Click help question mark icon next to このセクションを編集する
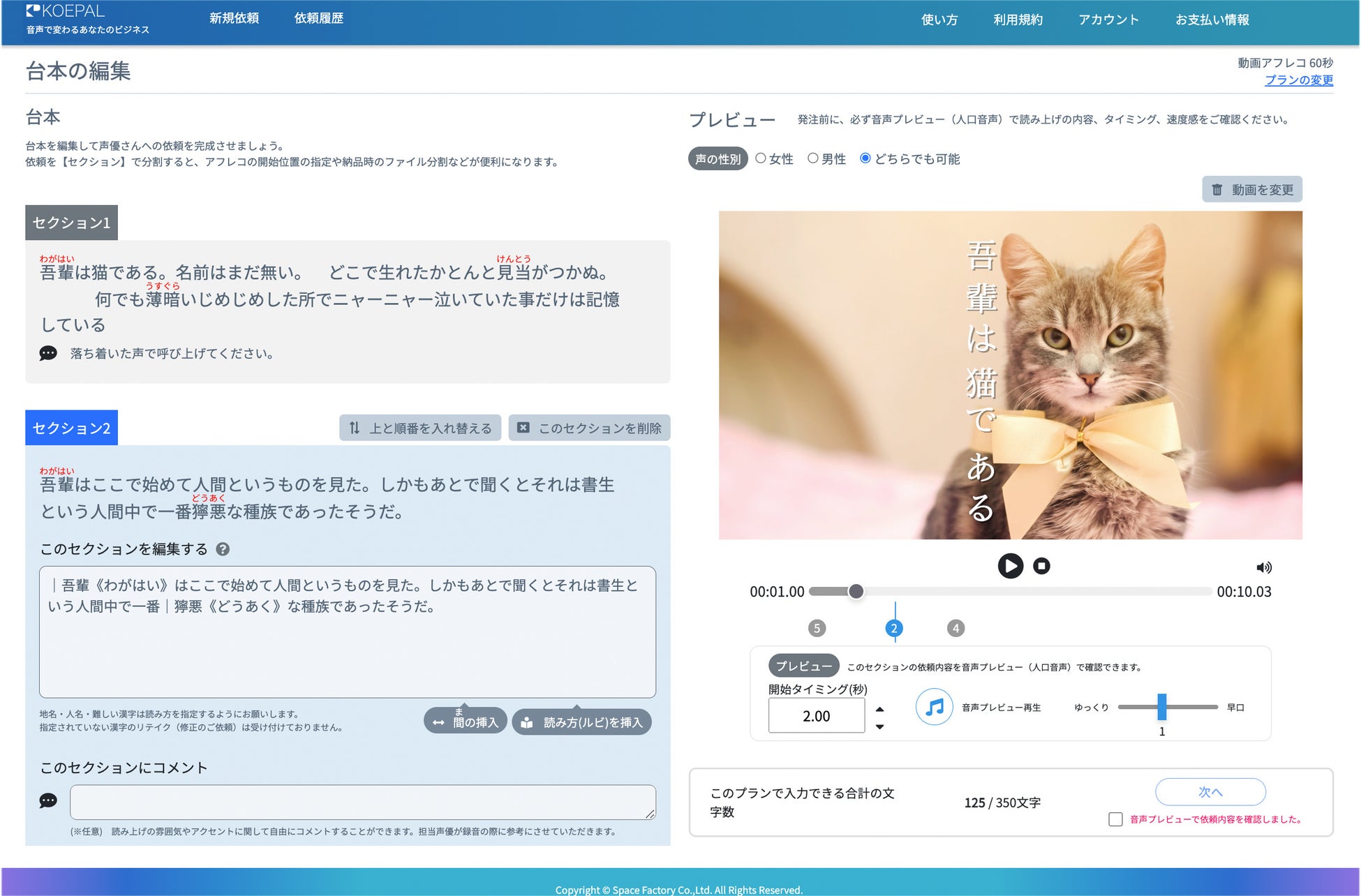The width and height of the screenshot is (1361, 896). [x=223, y=549]
